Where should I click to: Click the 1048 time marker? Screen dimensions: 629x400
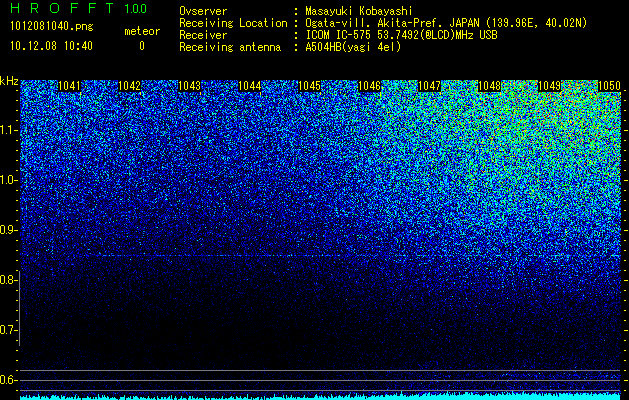(x=489, y=86)
